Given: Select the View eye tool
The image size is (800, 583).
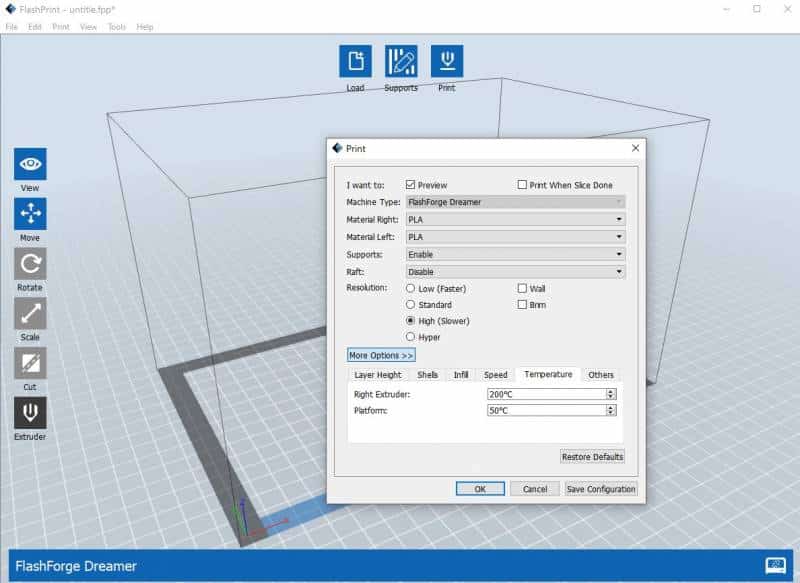Looking at the screenshot, I should point(30,164).
